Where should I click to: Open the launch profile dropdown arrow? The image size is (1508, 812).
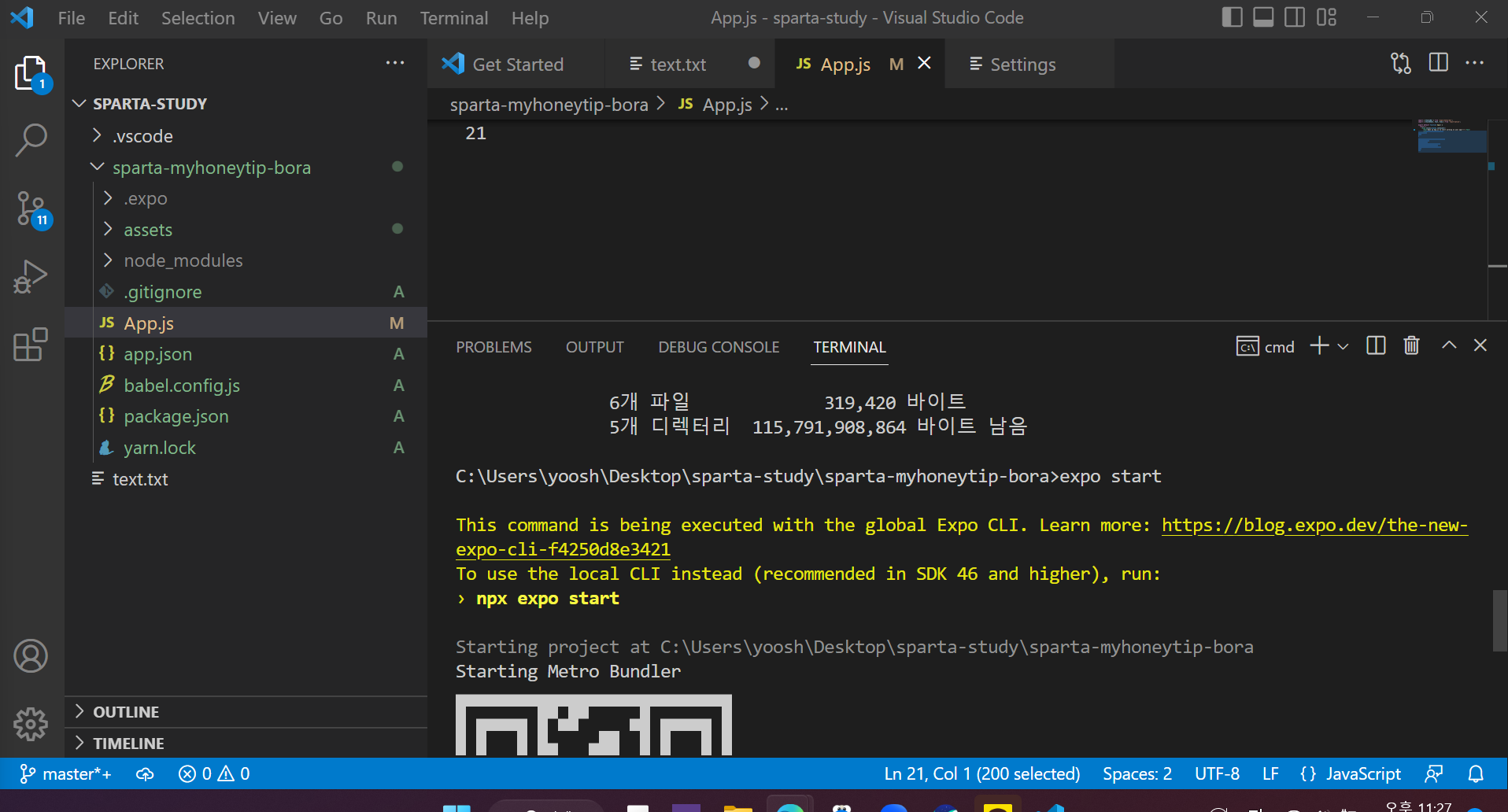(1343, 346)
